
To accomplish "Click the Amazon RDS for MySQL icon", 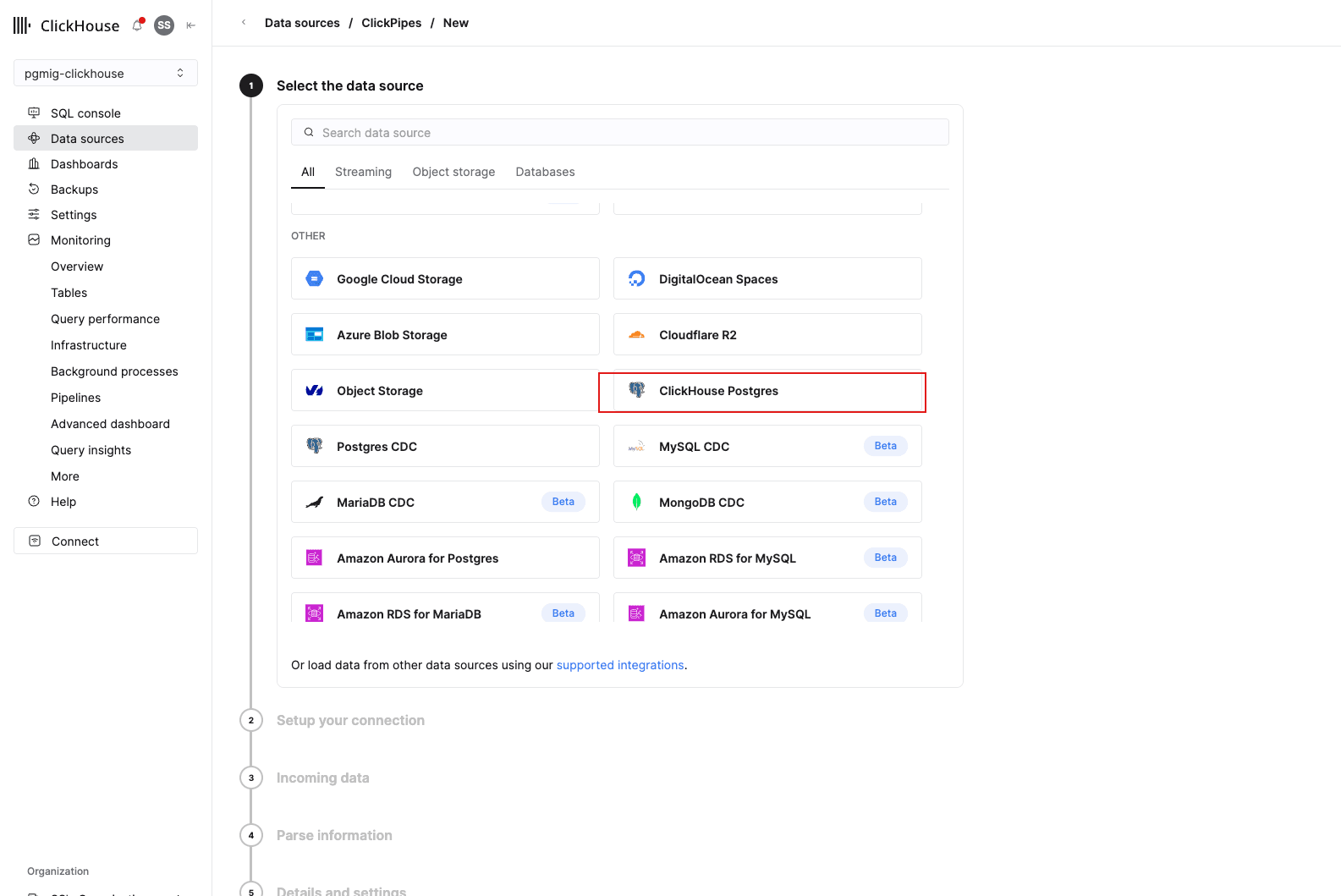I will click(x=637, y=558).
